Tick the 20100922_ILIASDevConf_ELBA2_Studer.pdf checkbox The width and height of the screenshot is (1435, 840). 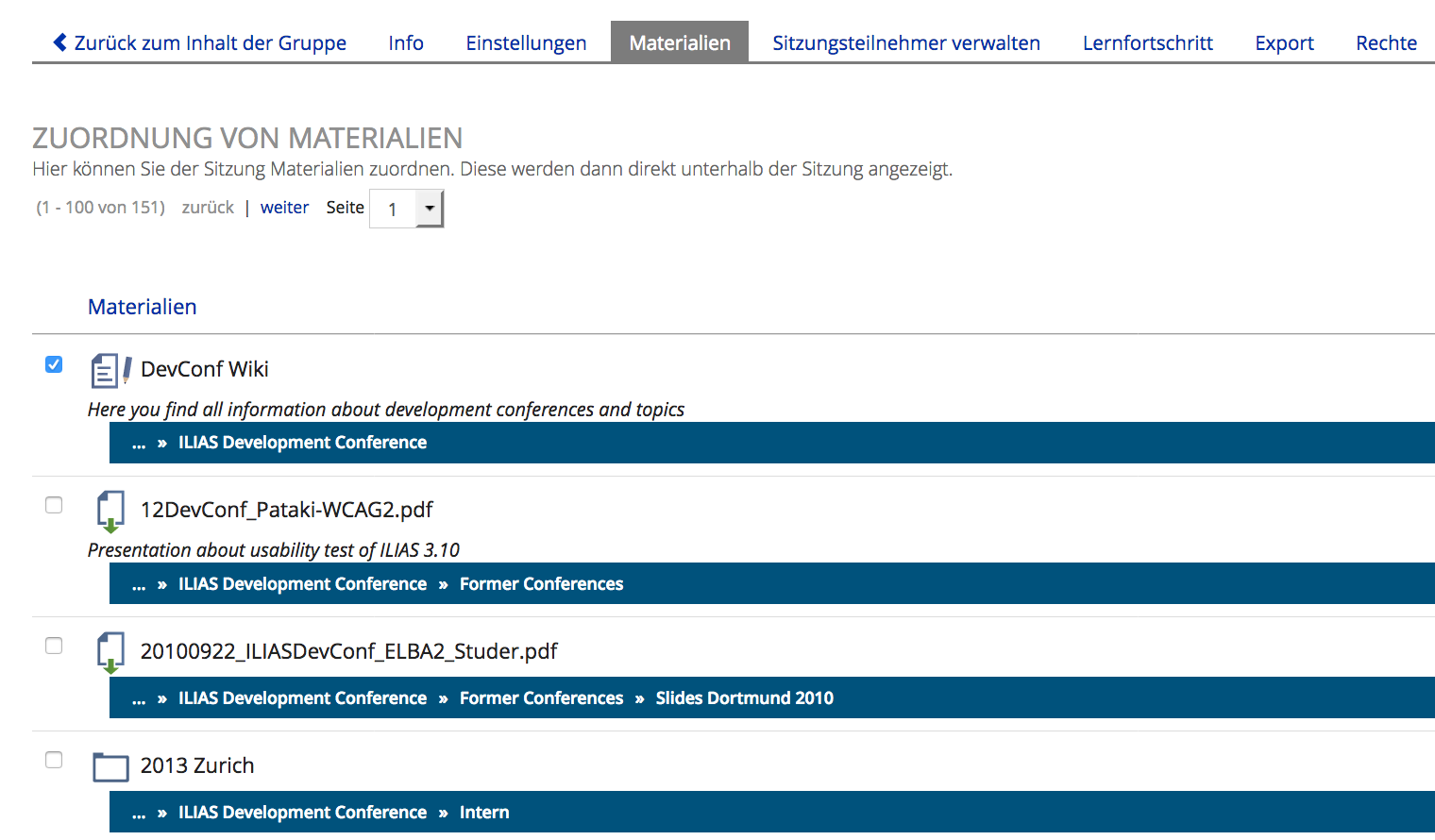(54, 646)
